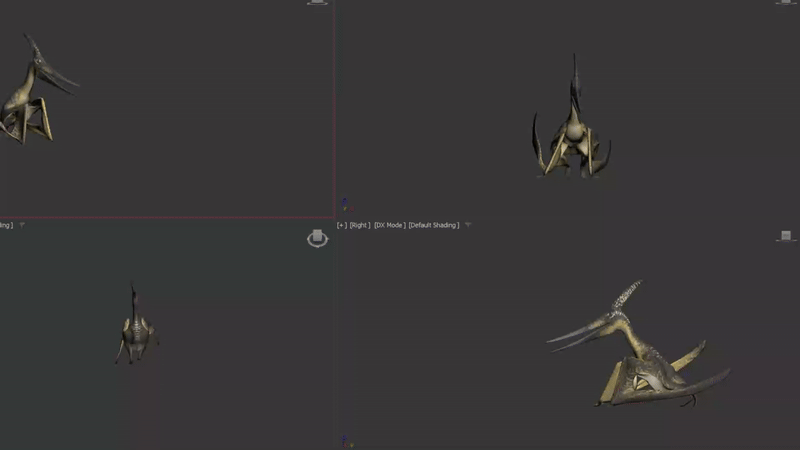Image resolution: width=800 pixels, height=450 pixels.
Task: Open the [Default Shading] viewport menu
Action: point(434,225)
